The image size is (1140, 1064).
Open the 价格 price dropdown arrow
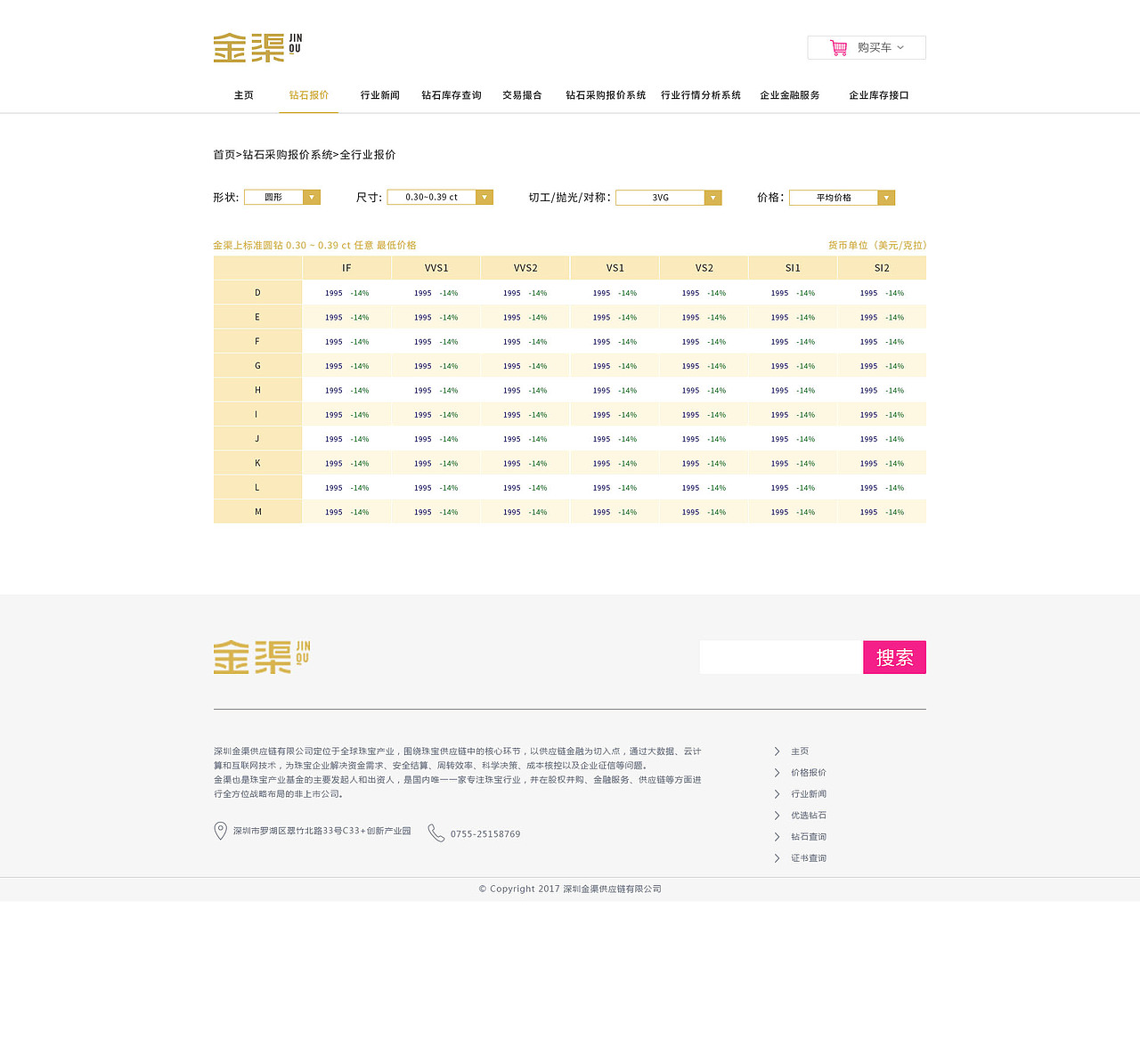click(886, 198)
